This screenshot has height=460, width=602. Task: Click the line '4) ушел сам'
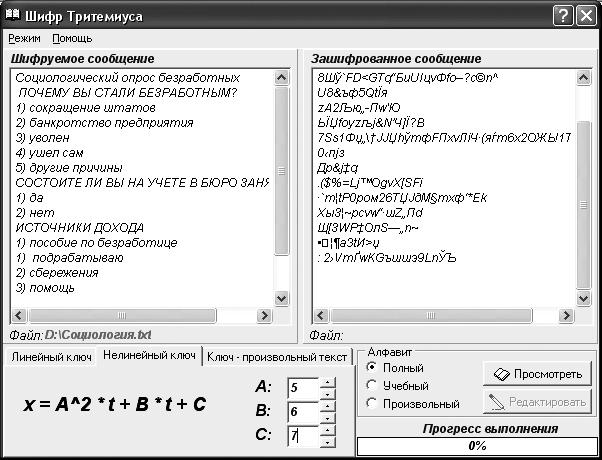(x=49, y=153)
